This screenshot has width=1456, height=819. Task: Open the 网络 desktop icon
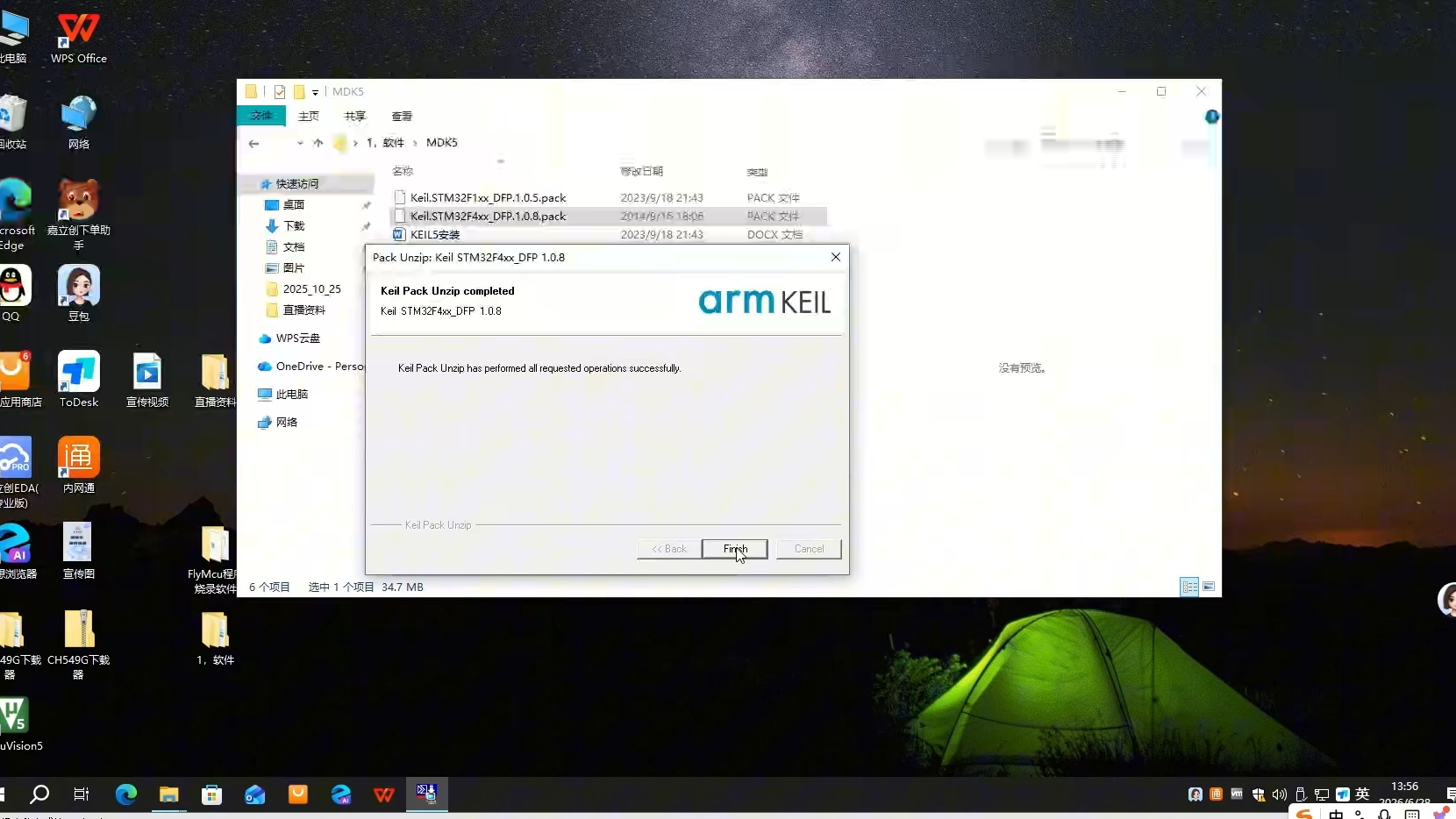(78, 123)
